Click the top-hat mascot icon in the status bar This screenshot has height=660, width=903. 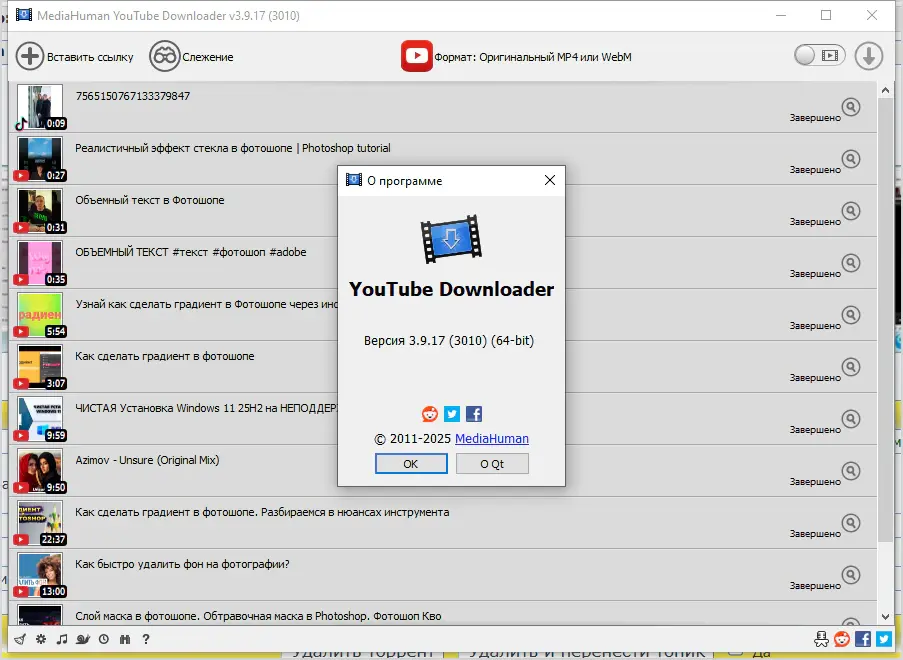821,639
